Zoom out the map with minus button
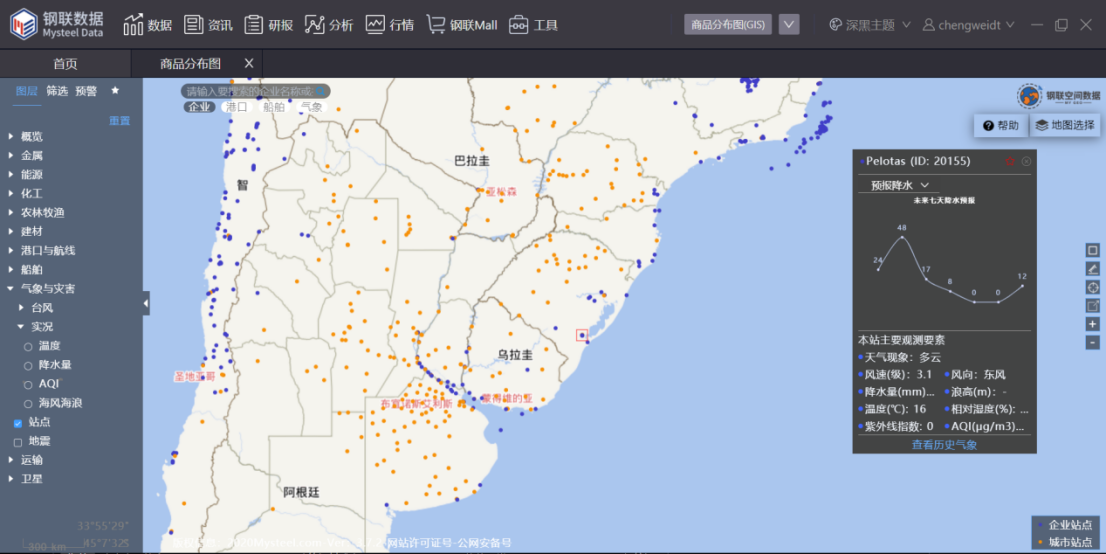This screenshot has height=554, width=1106. (1093, 342)
